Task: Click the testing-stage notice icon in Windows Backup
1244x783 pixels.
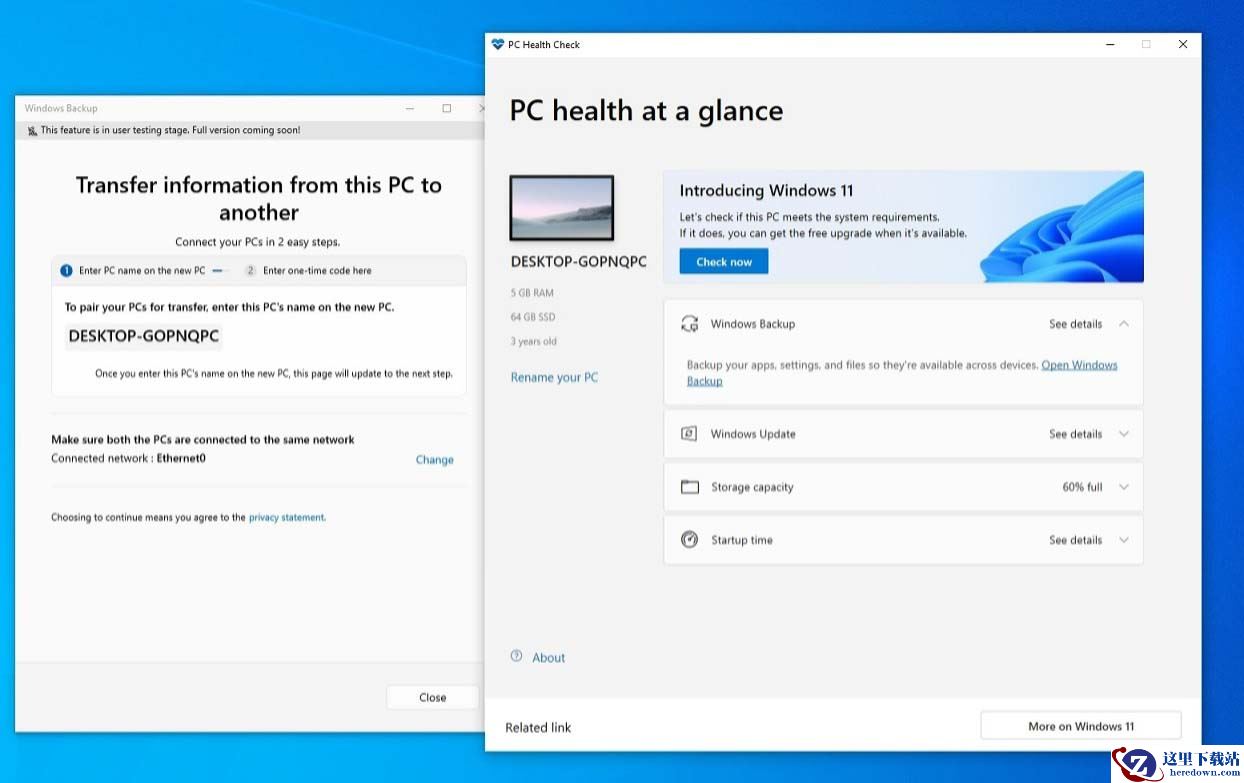Action: pyautogui.click(x=32, y=130)
